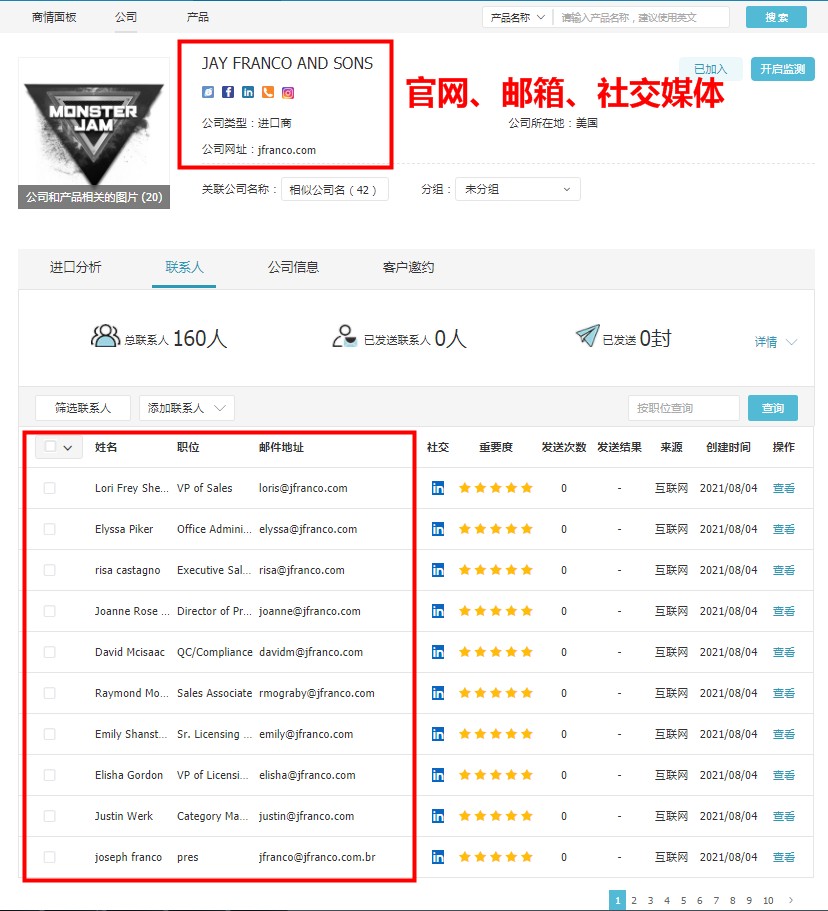Viewport: 828px width, 911px height.
Task: Check the box for Lori Frey She...
Action: click(49, 488)
